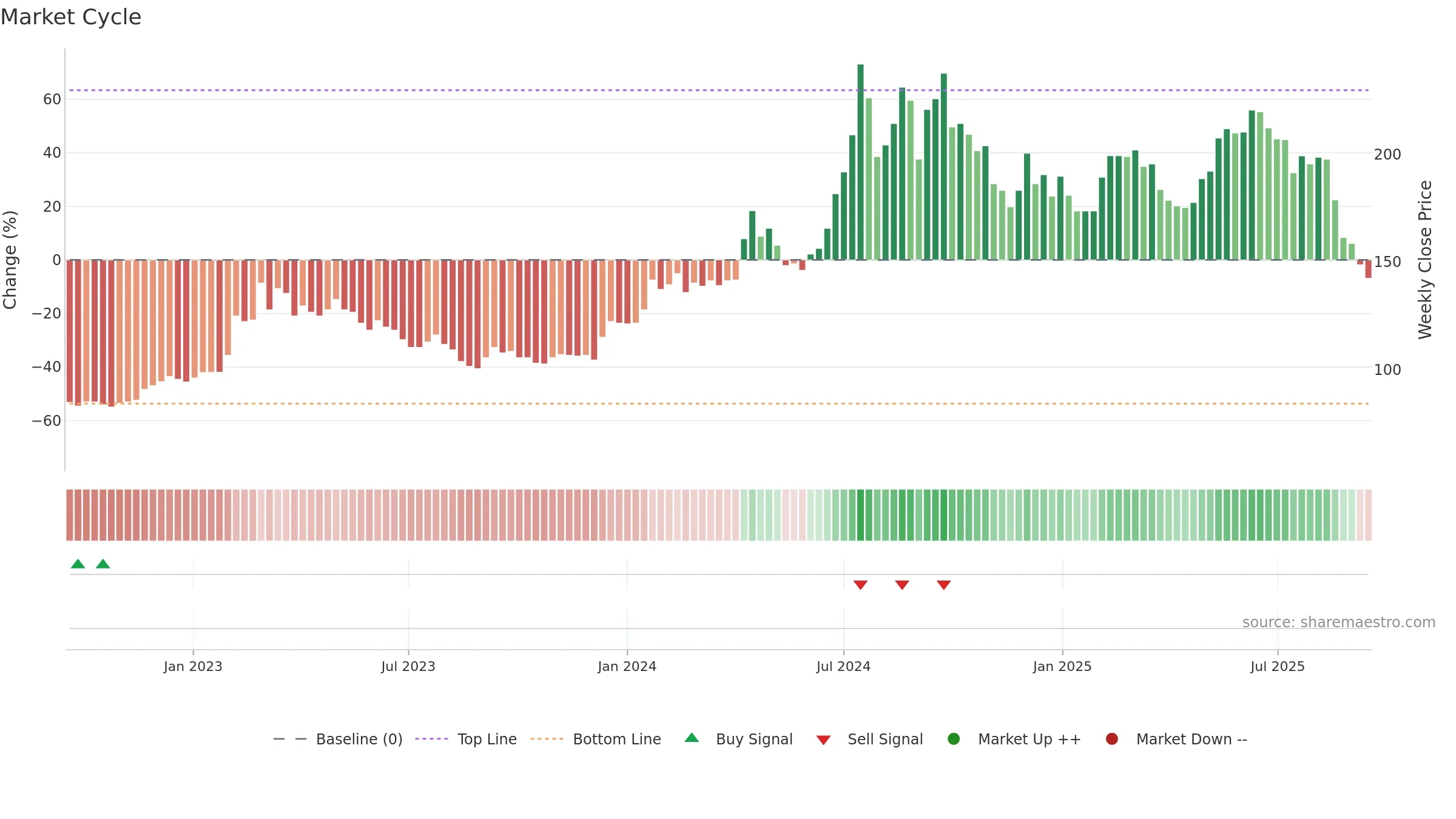Toggle the Buy Signal legend label
Image resolution: width=1456 pixels, height=819 pixels.
(x=754, y=739)
